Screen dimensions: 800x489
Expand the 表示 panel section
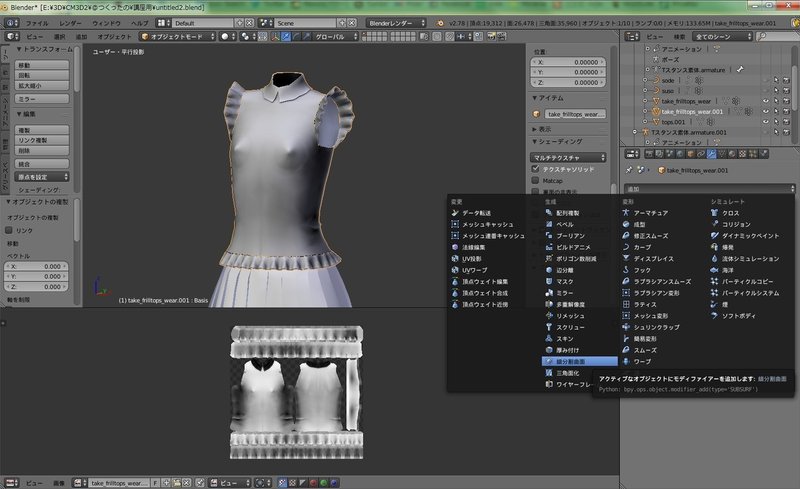[544, 129]
